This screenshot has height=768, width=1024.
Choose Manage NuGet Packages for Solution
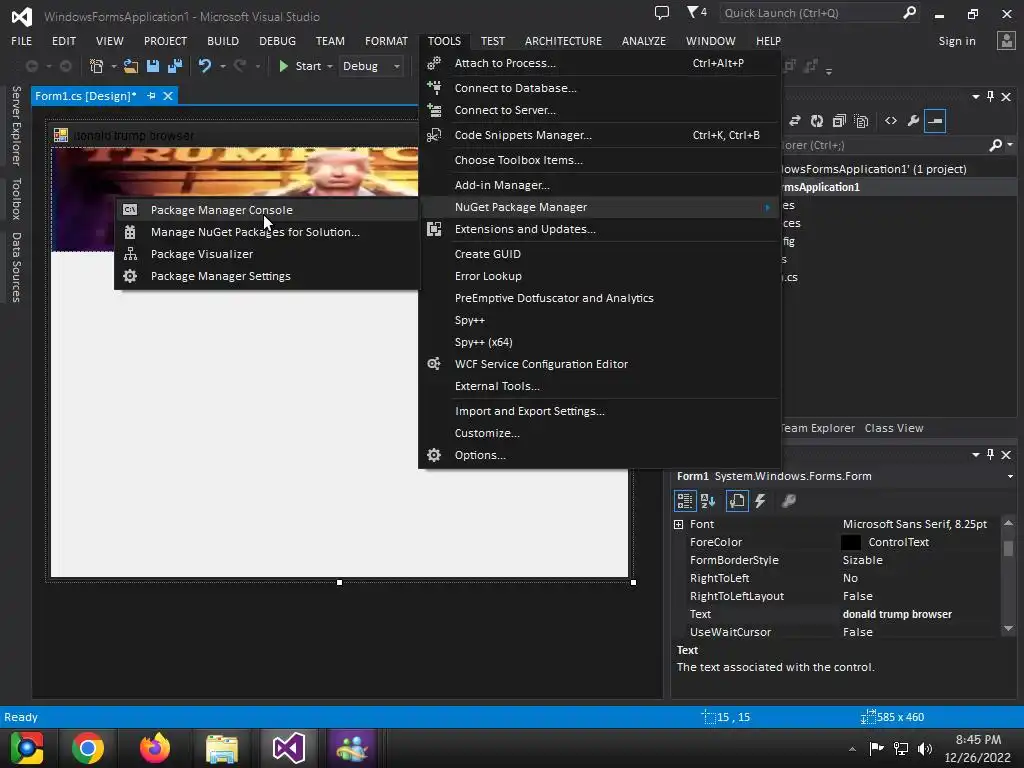coord(266,232)
